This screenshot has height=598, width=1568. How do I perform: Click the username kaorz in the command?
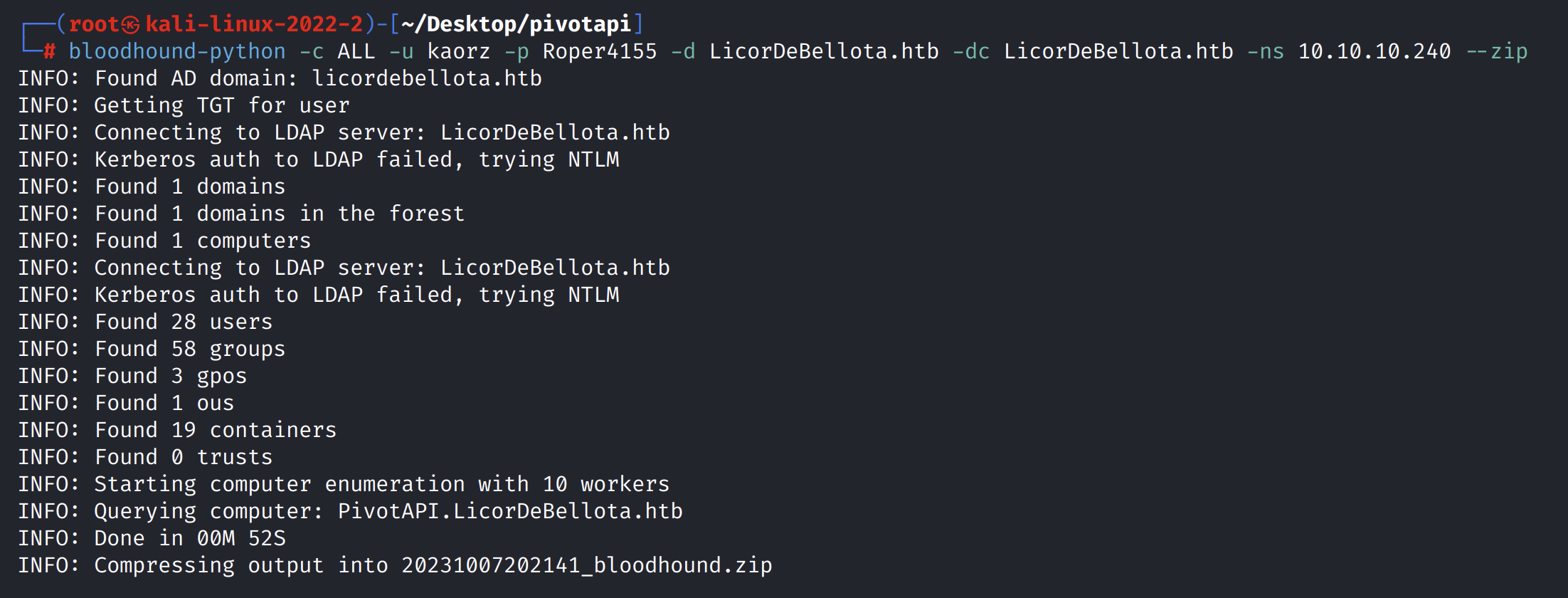click(459, 51)
